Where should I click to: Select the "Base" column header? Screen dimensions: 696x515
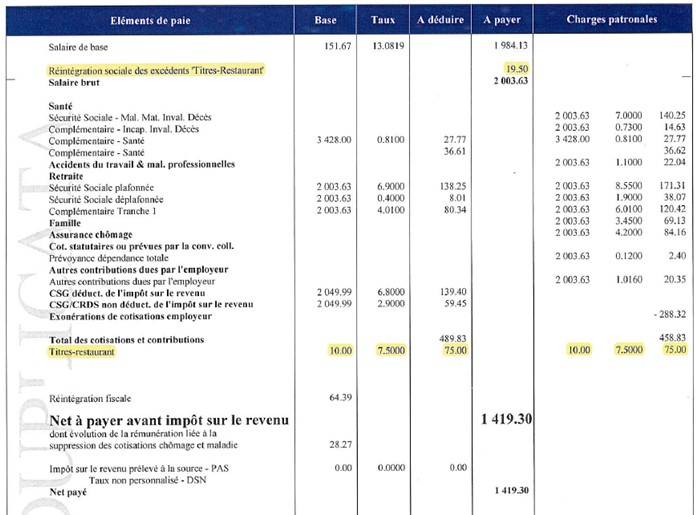coord(325,20)
